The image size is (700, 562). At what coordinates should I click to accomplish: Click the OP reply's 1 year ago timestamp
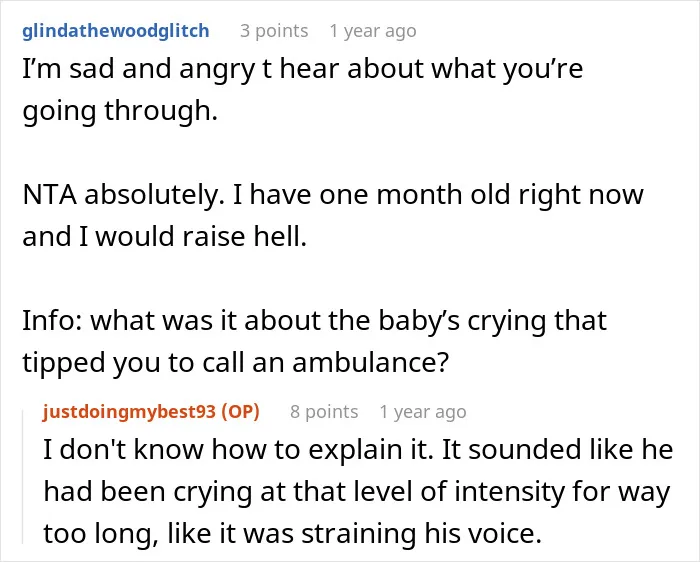(423, 411)
